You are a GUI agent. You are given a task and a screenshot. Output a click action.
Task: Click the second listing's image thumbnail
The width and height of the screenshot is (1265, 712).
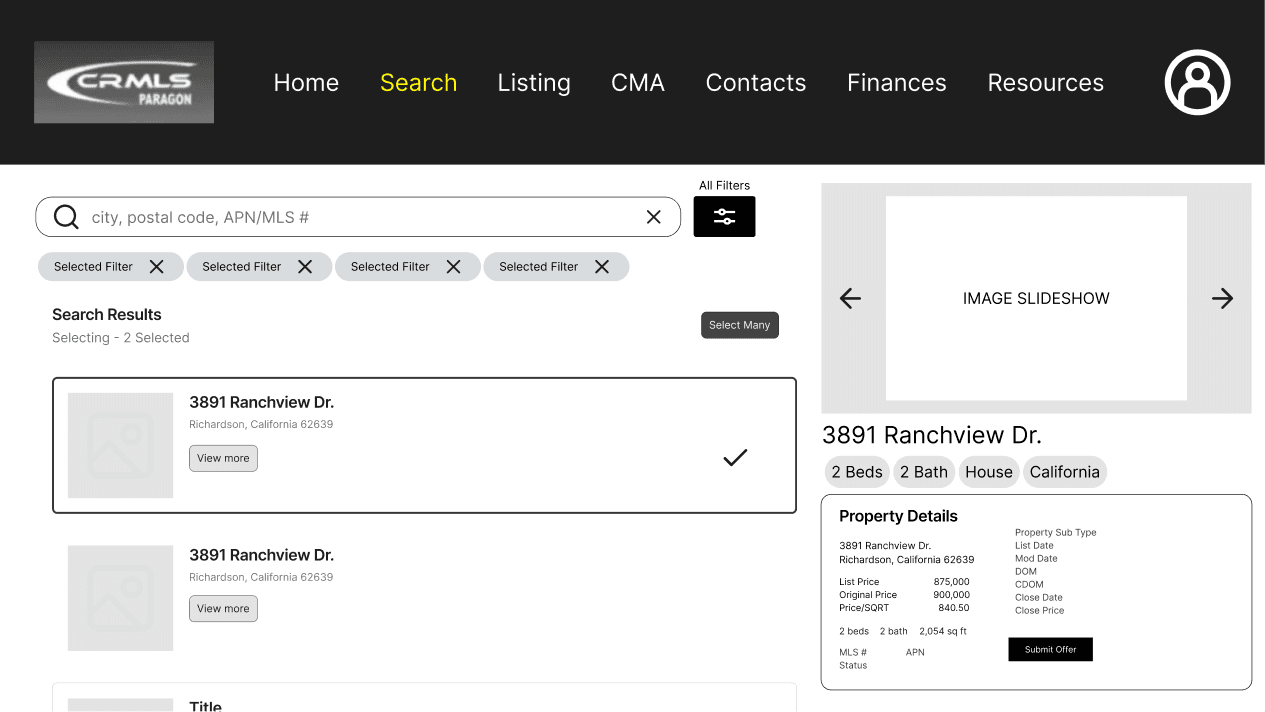120,598
